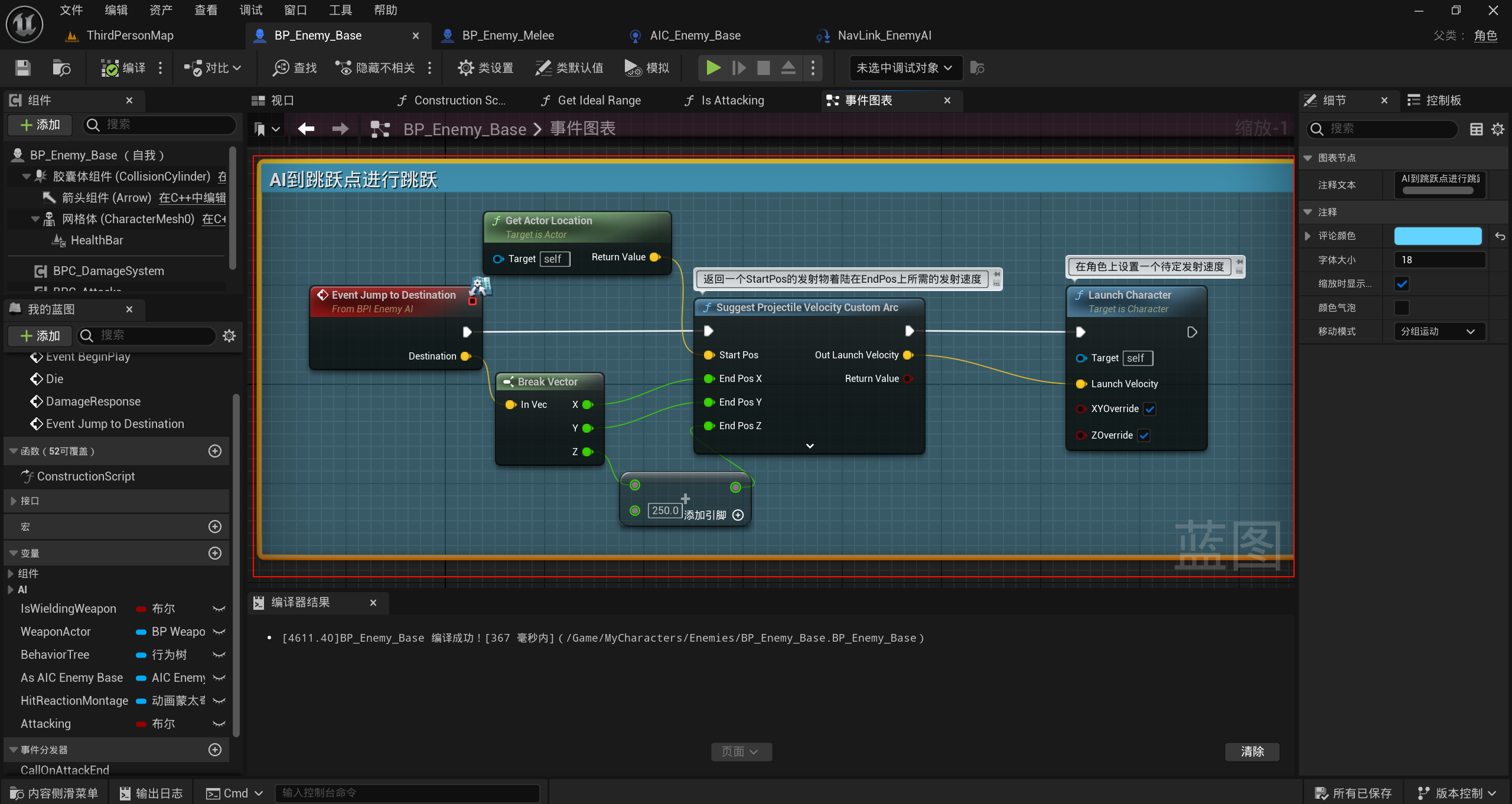
Task: Click the Browse to asset icon
Action: point(61,68)
